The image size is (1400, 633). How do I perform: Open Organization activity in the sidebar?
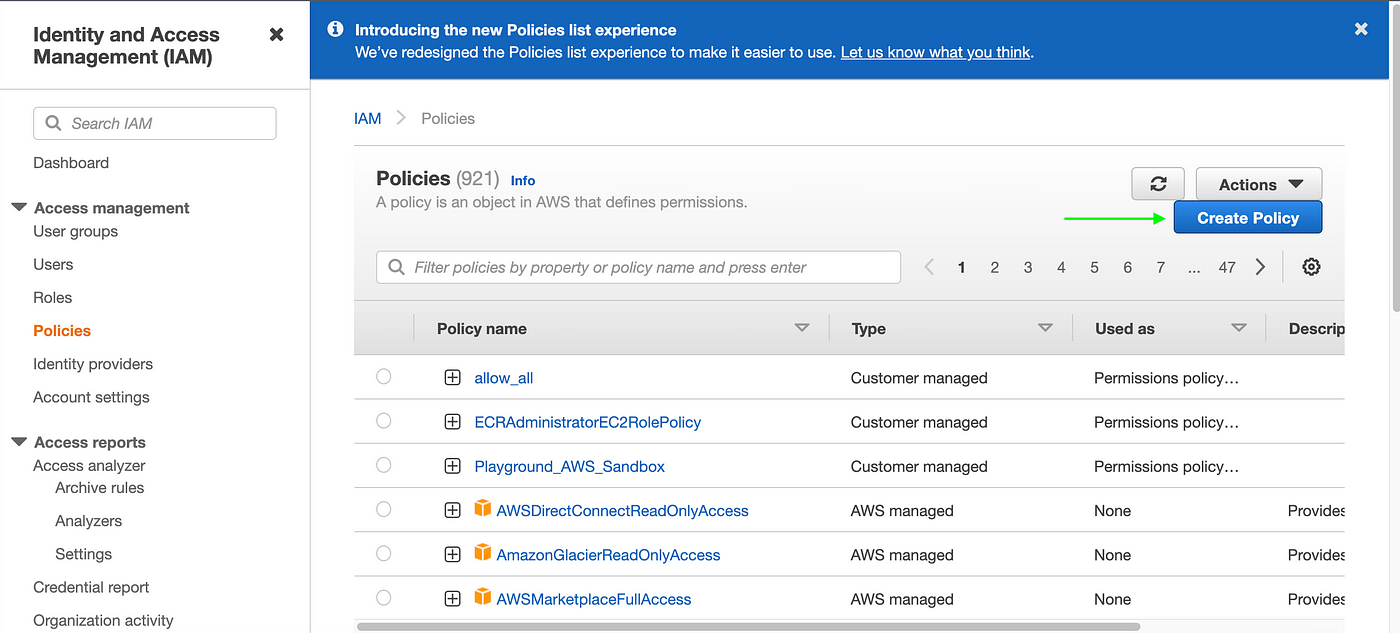point(103,620)
